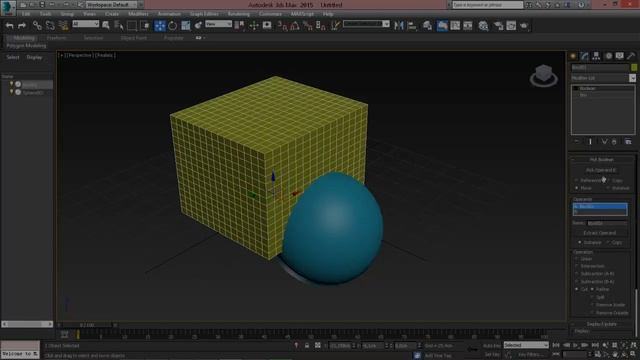
Task: Switch to the Object Paint ribbon tab
Action: point(133,38)
